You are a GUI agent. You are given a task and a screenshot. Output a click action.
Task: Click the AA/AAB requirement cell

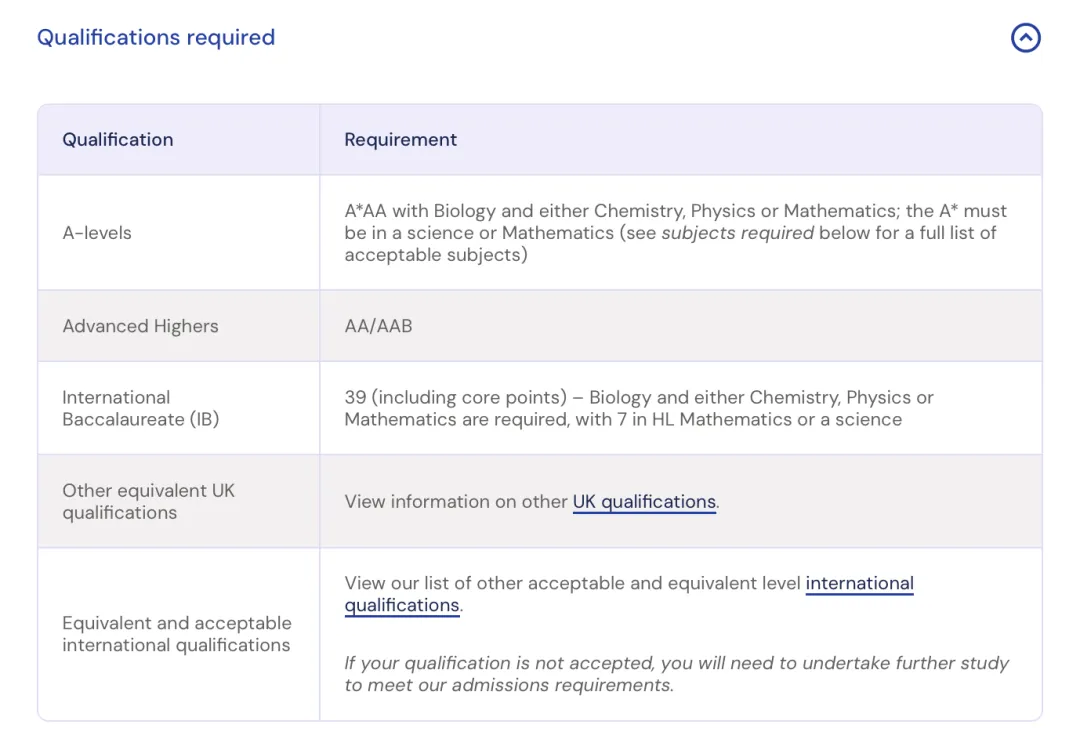click(x=378, y=326)
